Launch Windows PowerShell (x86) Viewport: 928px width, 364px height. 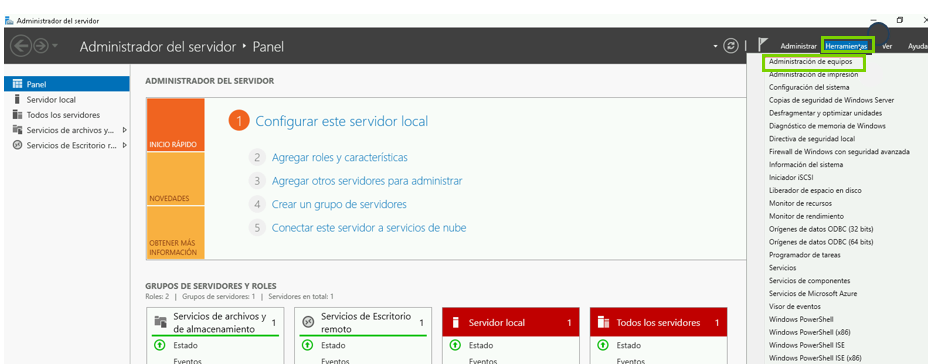point(809,333)
